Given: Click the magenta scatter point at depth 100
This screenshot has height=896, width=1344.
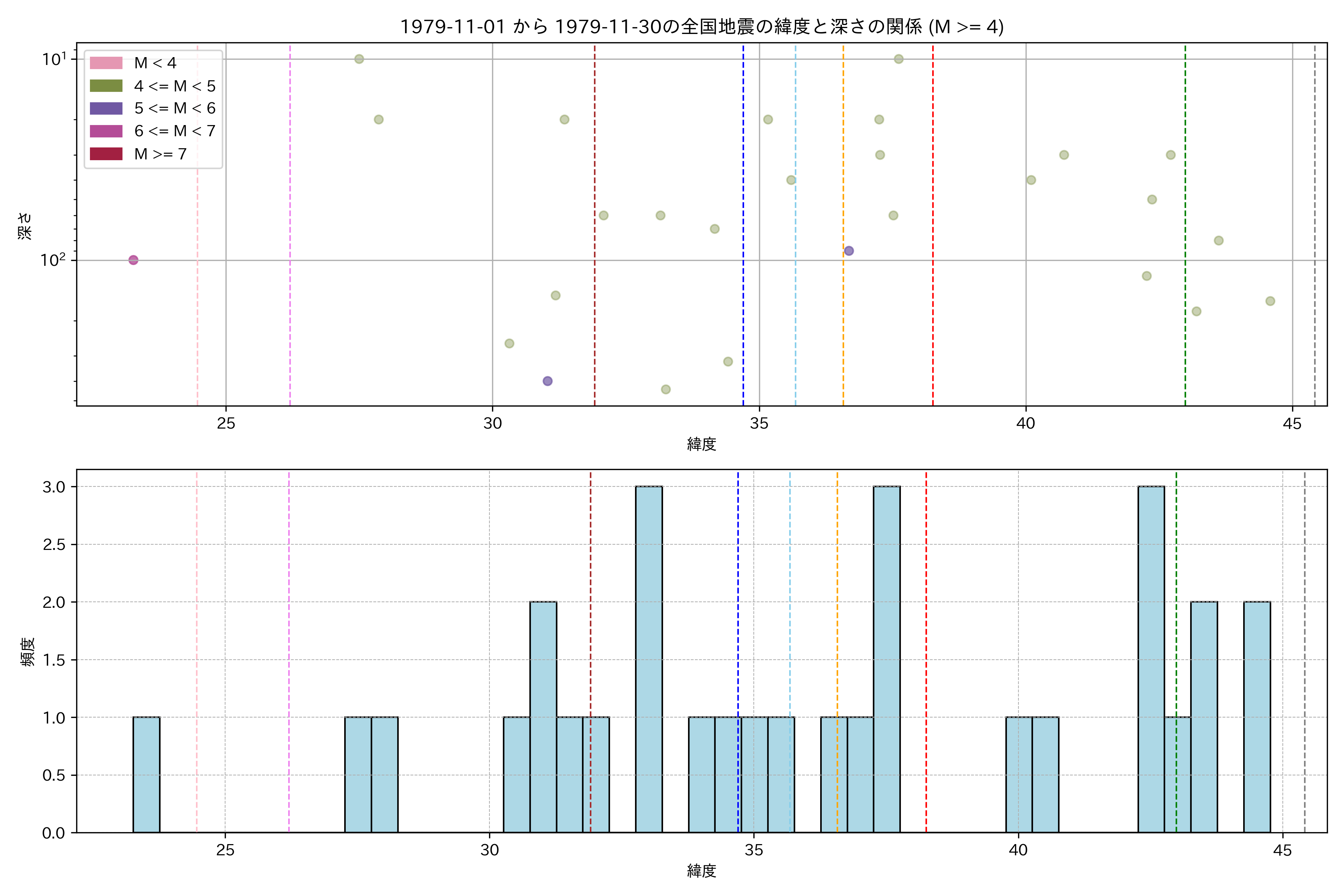Looking at the screenshot, I should [x=133, y=260].
